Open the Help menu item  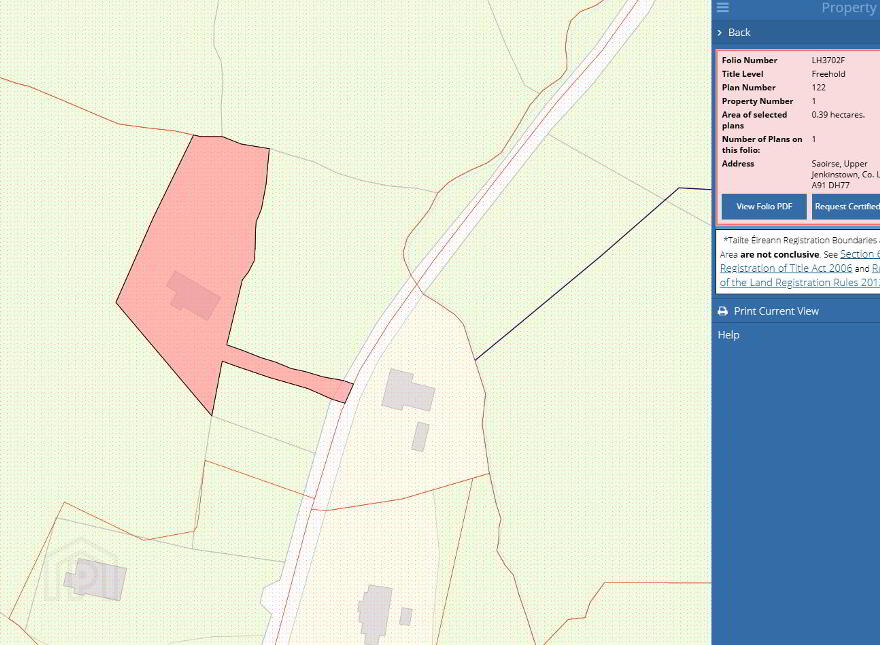coord(728,335)
